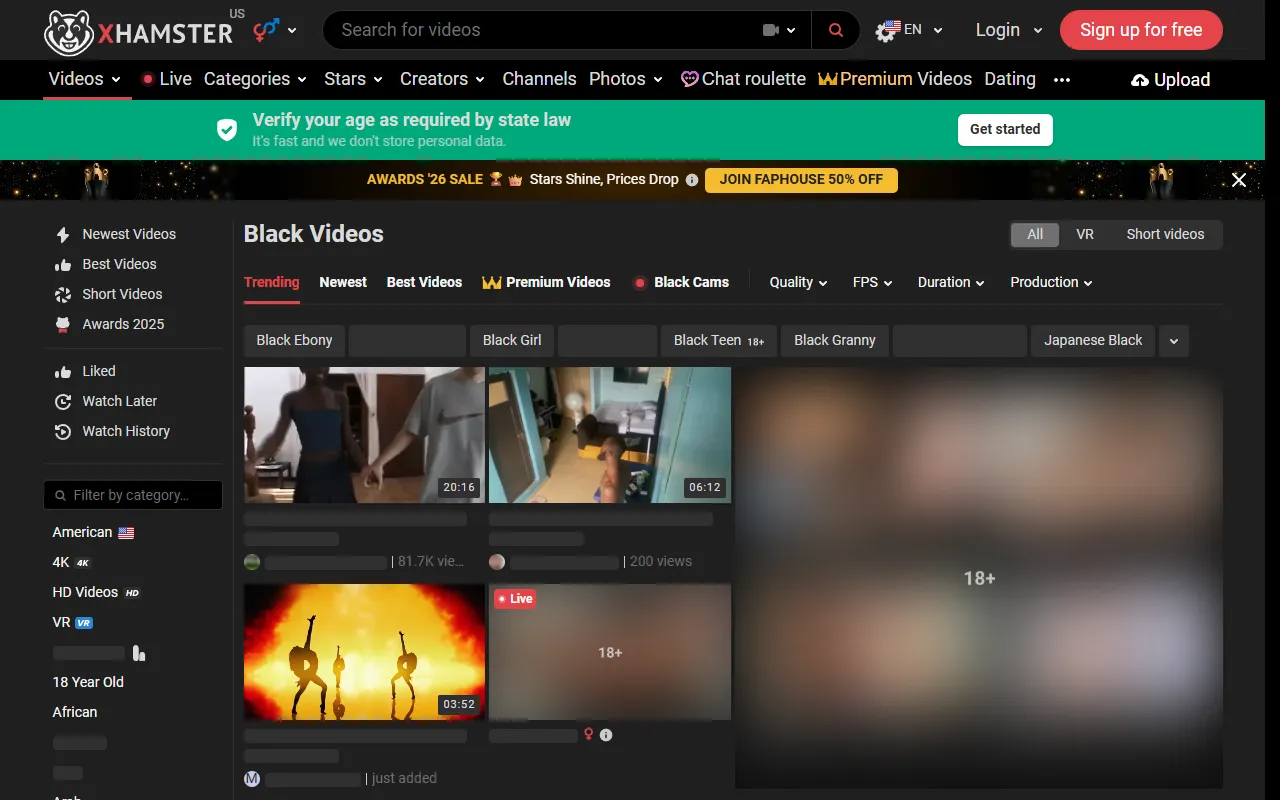Open the sidebar Best Videos thumbs-up item
Image resolution: width=1280 pixels, height=800 pixels.
point(106,264)
